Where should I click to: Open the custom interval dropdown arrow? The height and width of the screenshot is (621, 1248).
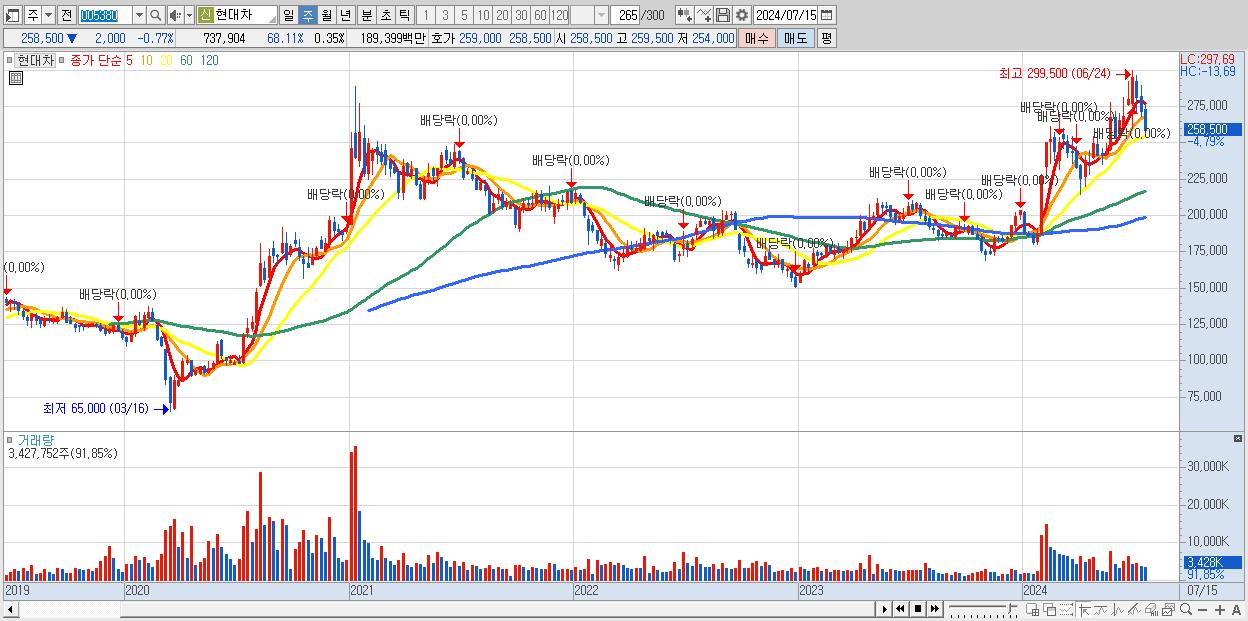point(600,15)
